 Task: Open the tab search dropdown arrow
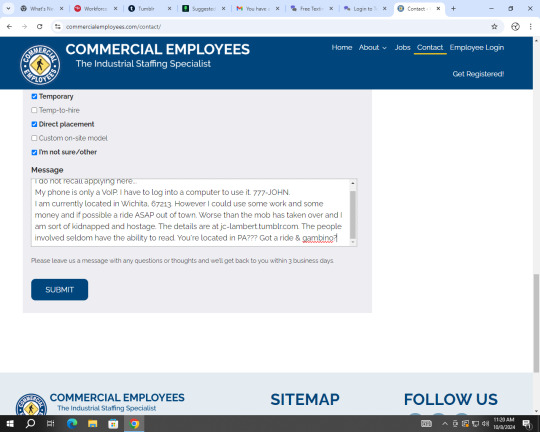[8, 9]
